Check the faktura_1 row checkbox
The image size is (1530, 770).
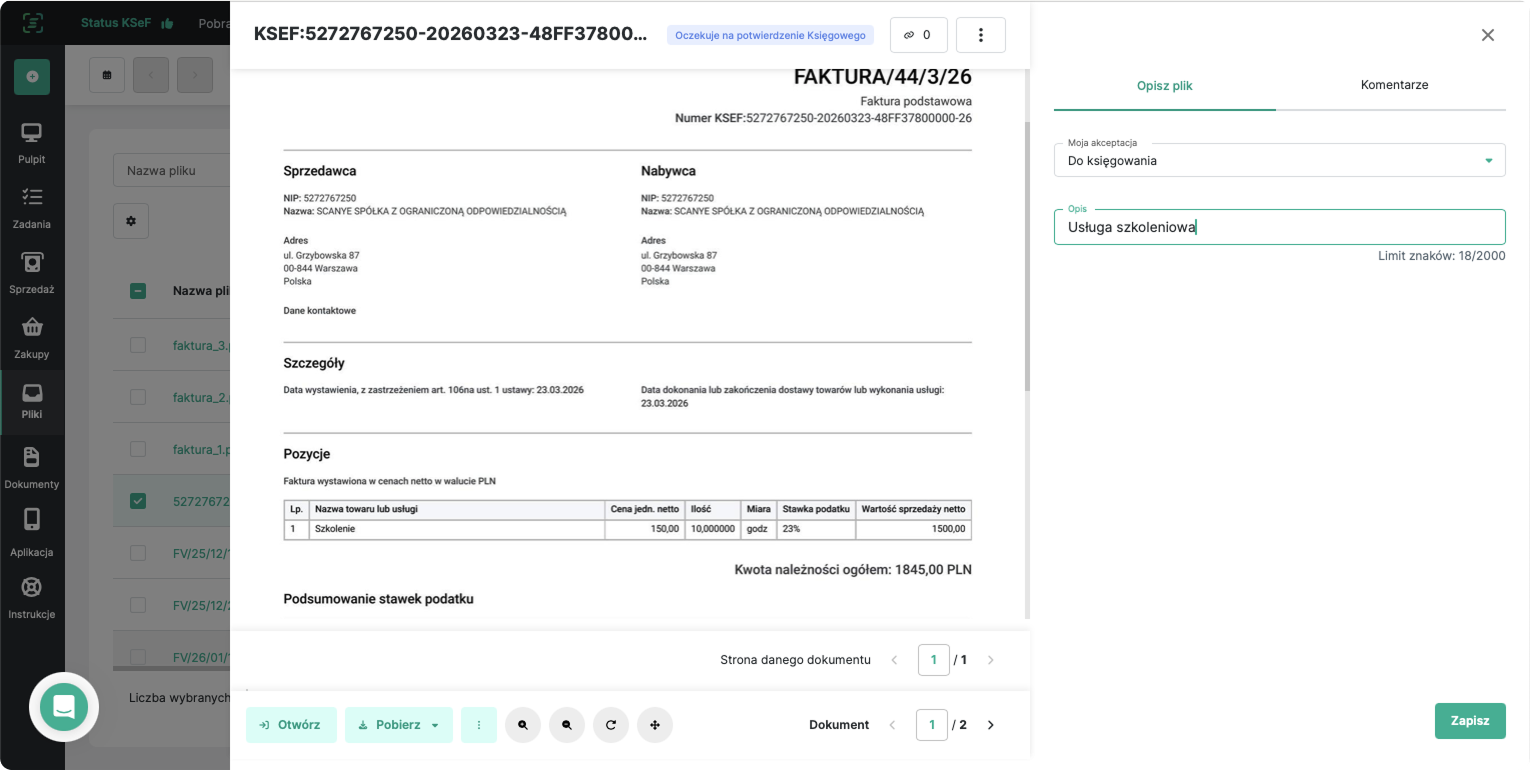[x=138, y=449]
